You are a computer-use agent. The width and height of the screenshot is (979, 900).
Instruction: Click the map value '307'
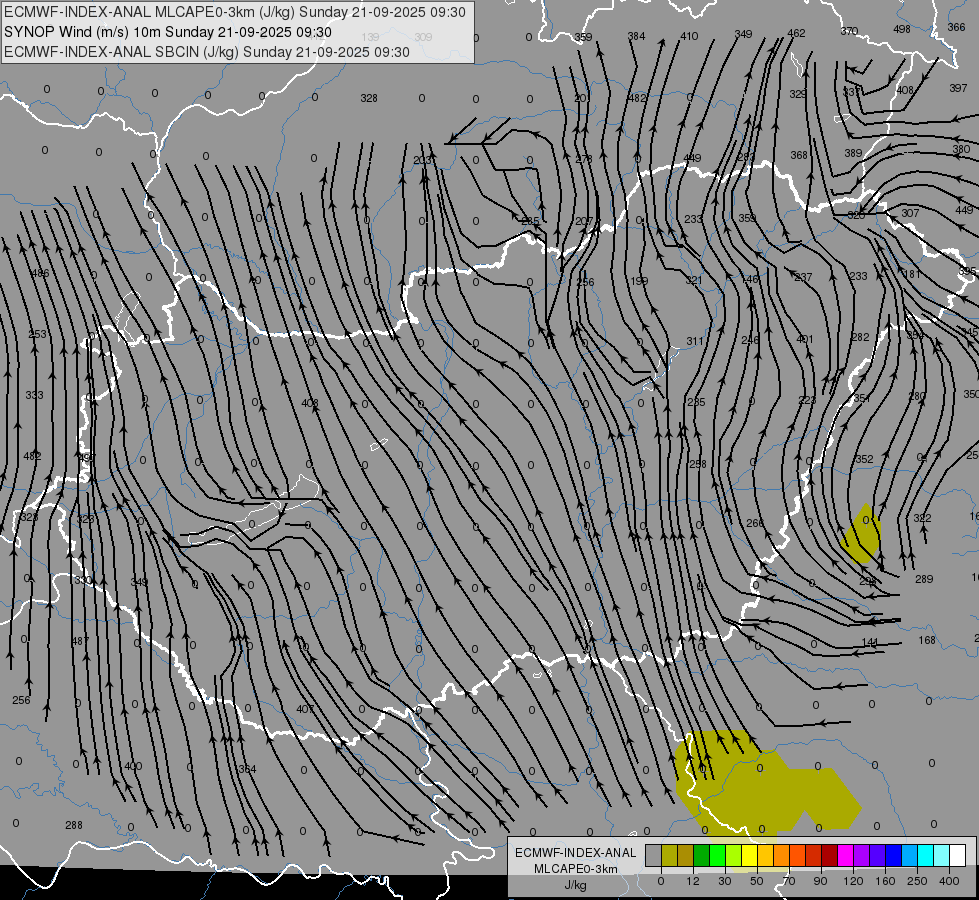[x=910, y=213]
